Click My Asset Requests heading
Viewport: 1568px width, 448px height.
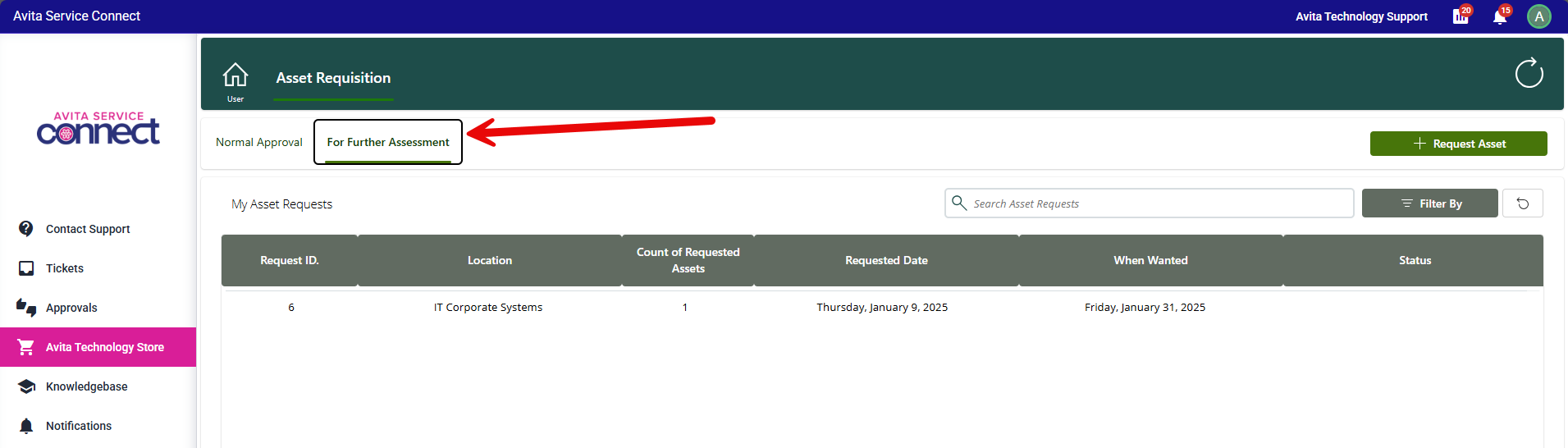pyautogui.click(x=281, y=203)
